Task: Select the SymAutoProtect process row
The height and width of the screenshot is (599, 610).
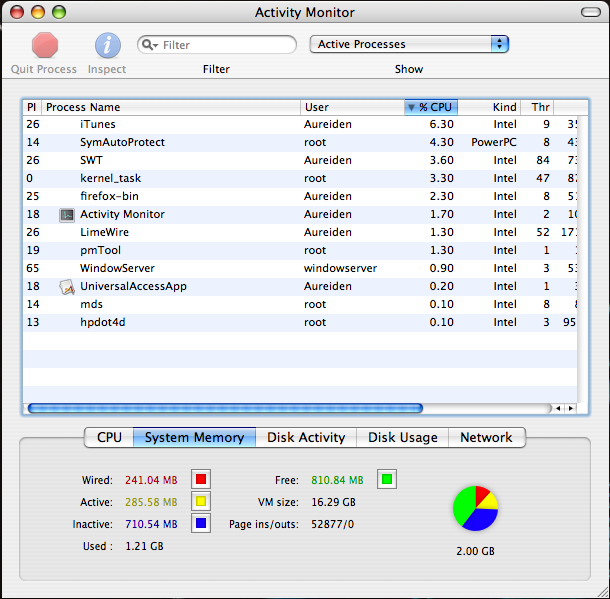Action: click(x=300, y=142)
